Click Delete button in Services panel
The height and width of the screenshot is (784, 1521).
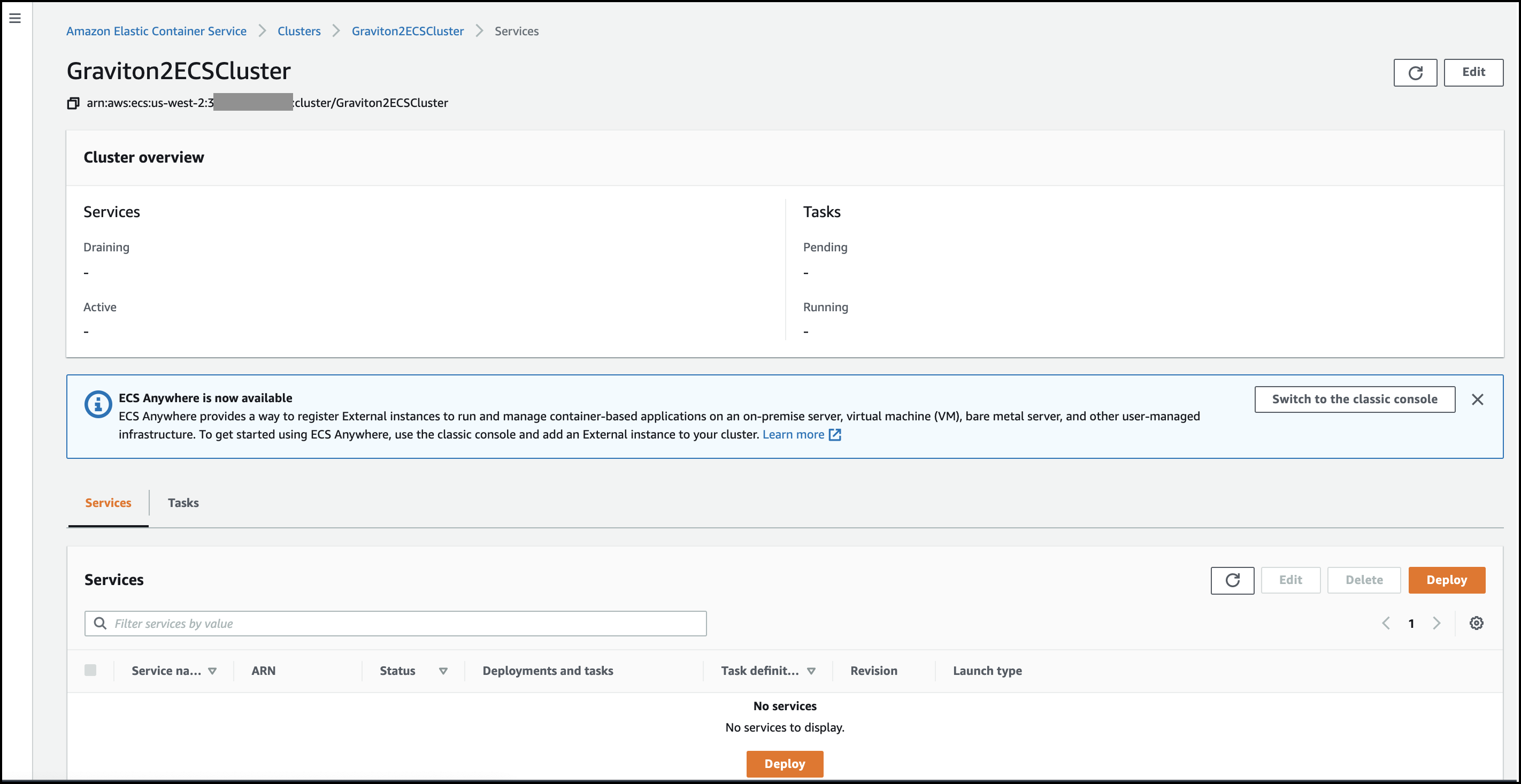click(1364, 580)
